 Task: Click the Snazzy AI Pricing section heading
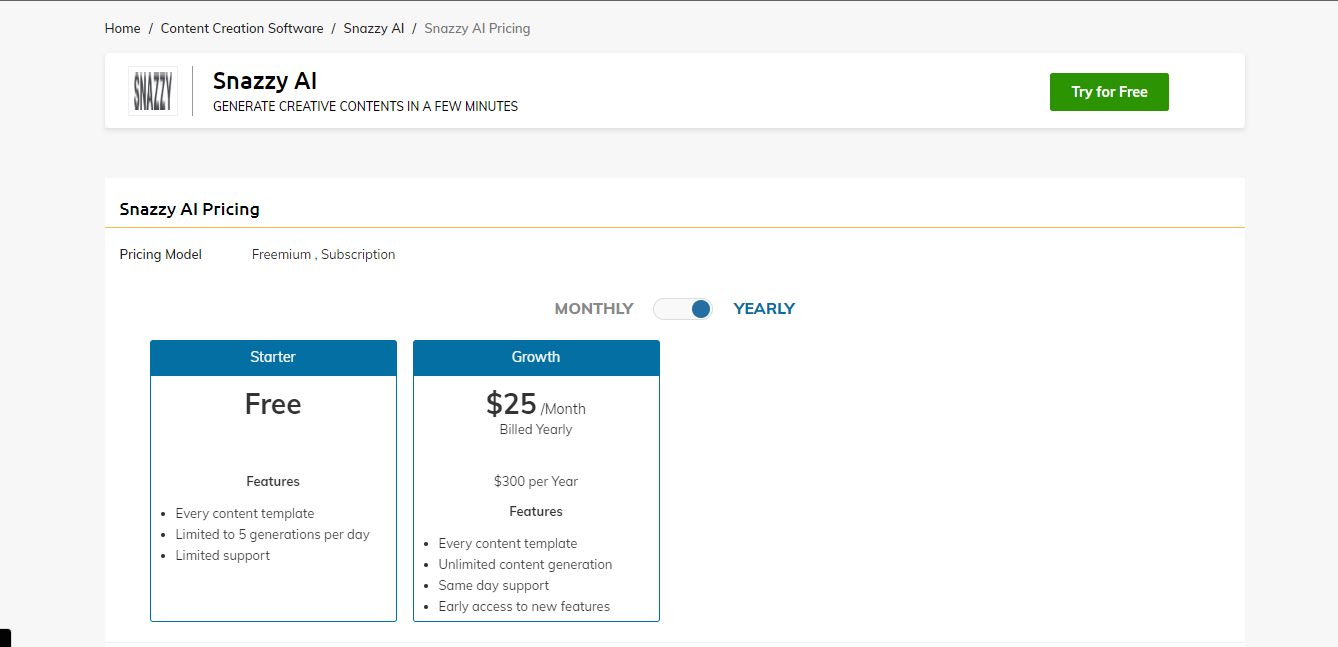tap(190, 209)
